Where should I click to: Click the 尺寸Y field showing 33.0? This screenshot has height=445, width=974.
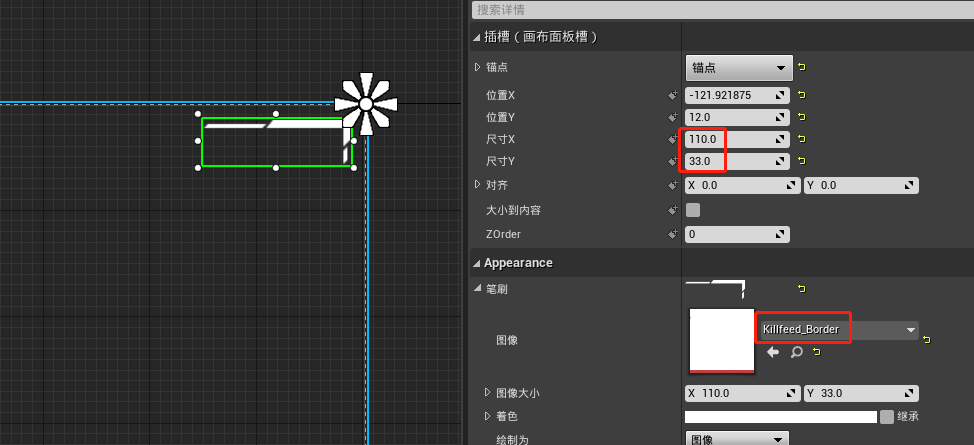click(737, 161)
